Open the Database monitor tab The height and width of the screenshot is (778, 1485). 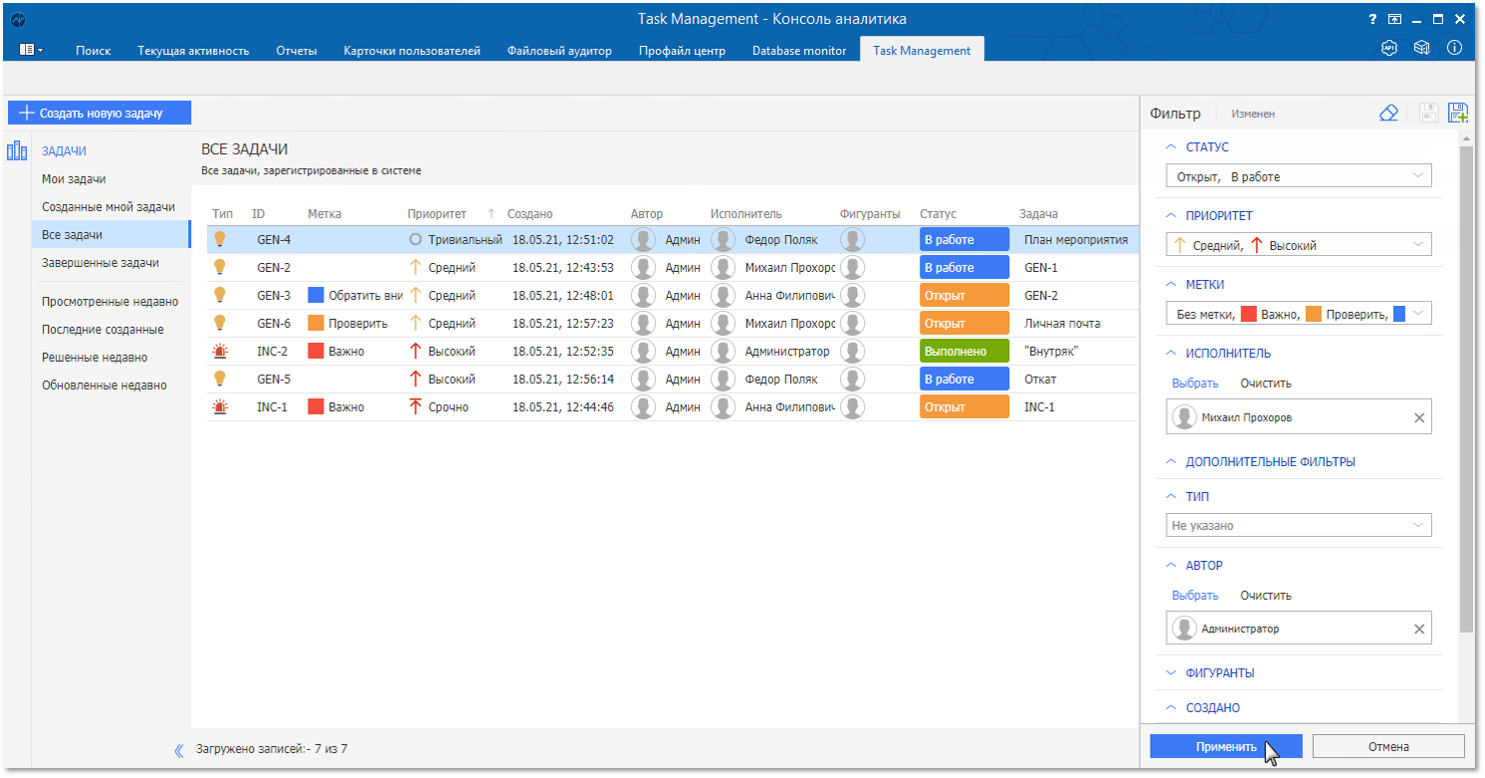(799, 50)
